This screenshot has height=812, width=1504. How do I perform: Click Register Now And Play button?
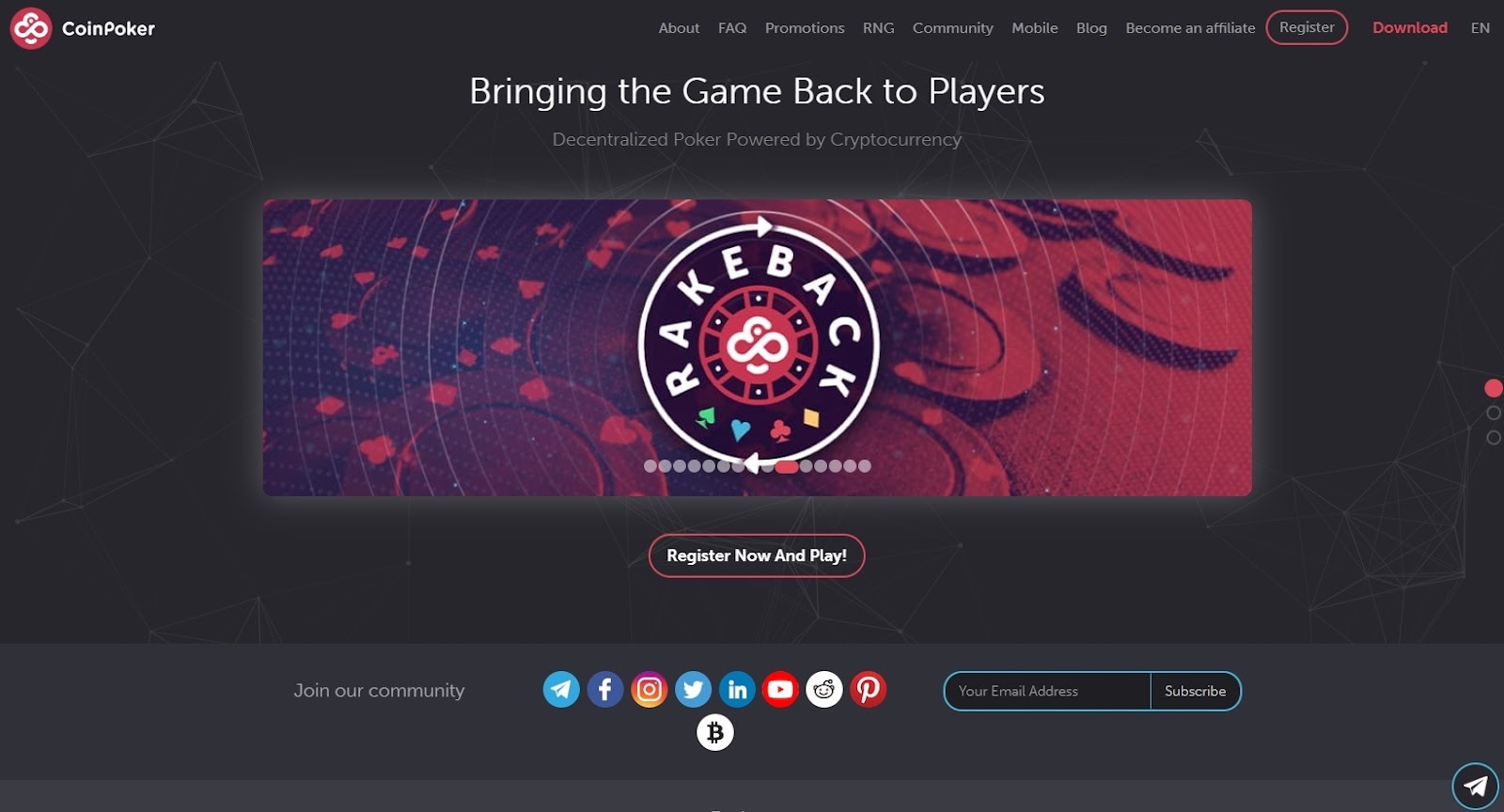757,555
